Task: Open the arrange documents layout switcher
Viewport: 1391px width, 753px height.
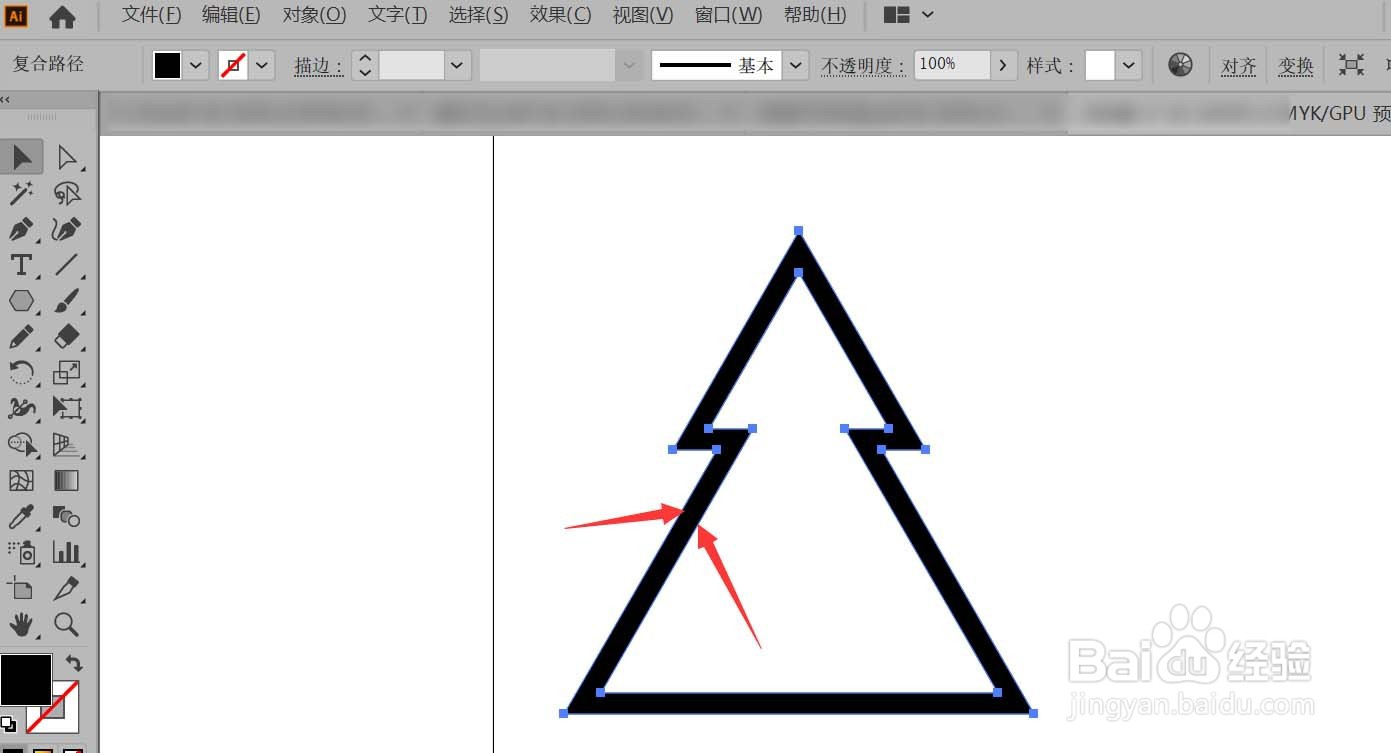Action: pos(909,15)
